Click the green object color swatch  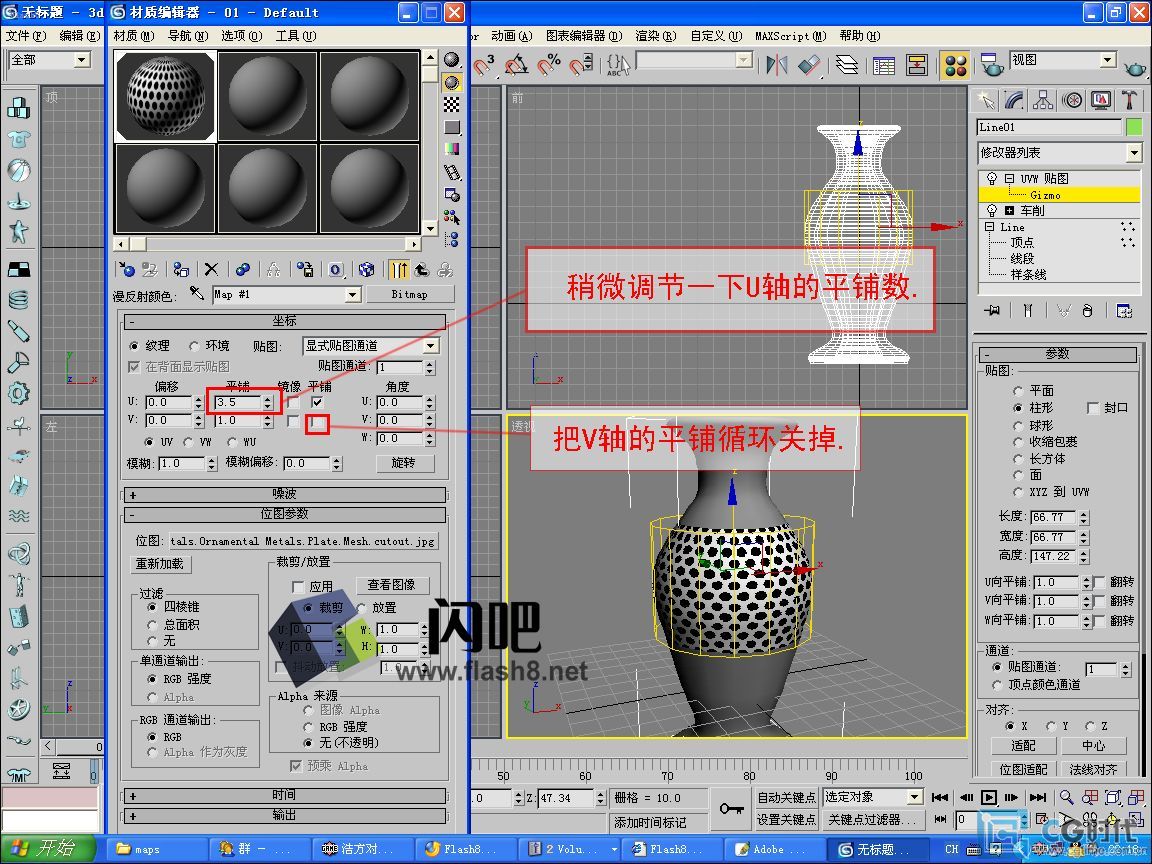click(x=1133, y=127)
